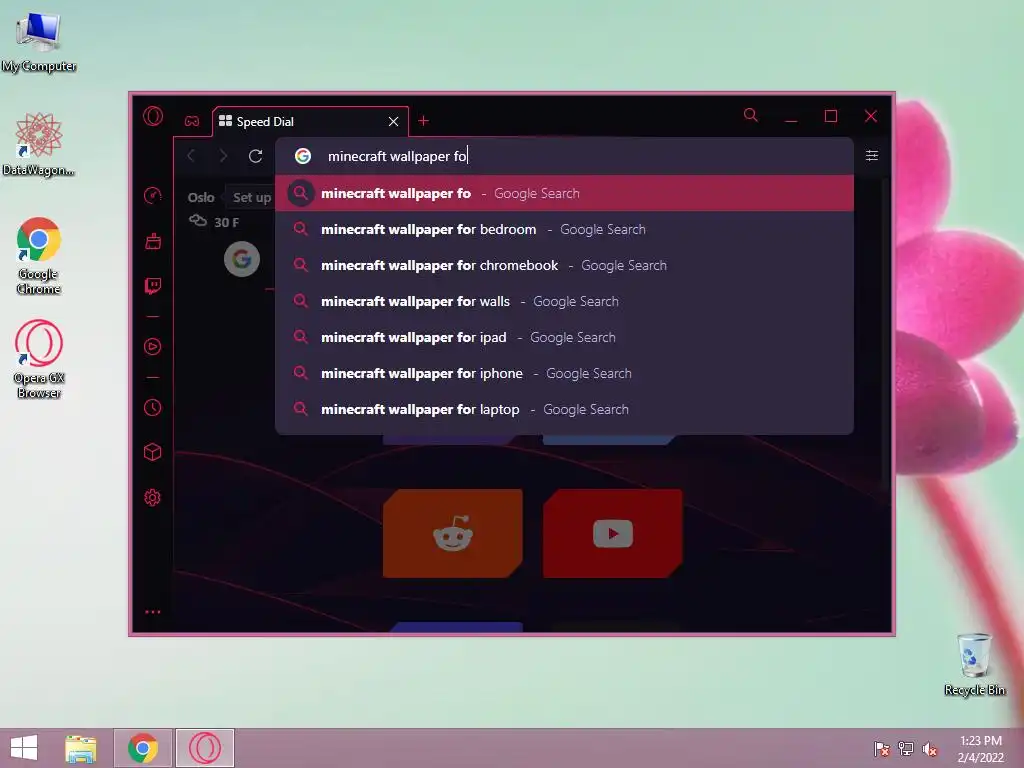Go forward to next page
The height and width of the screenshot is (768, 1024).
click(223, 156)
